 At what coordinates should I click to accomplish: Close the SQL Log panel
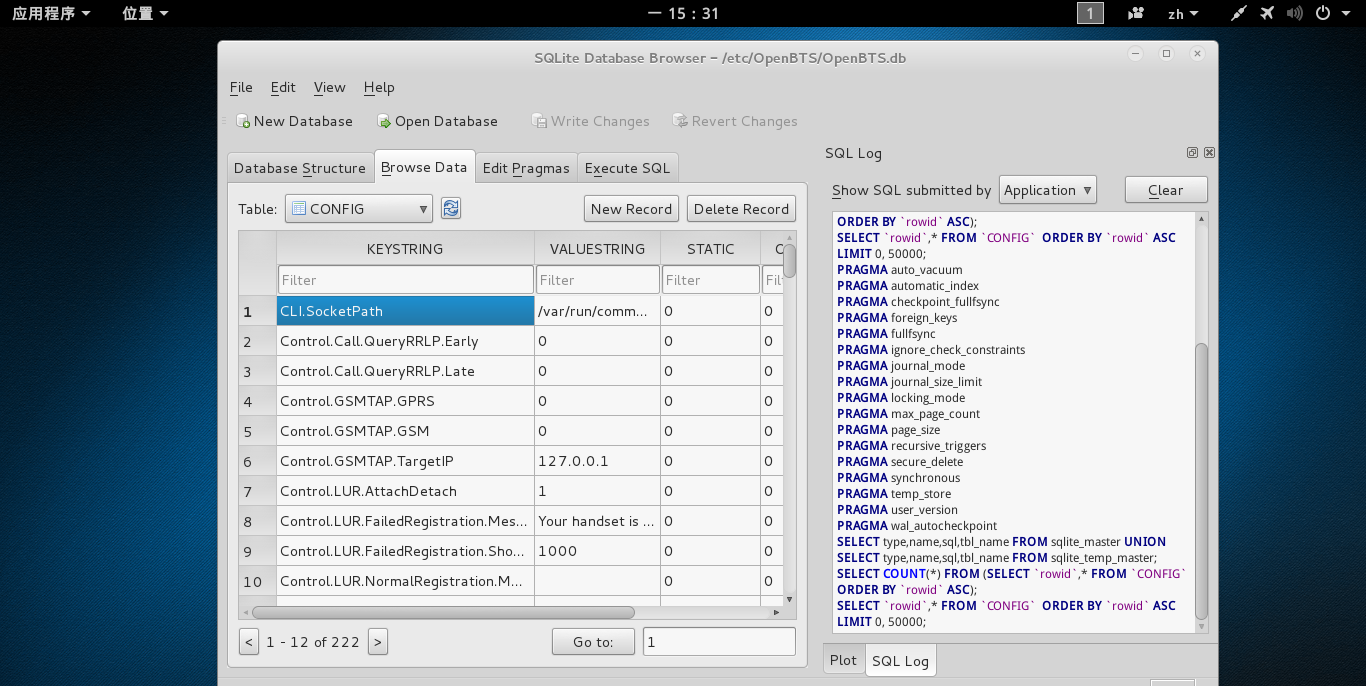(1209, 153)
